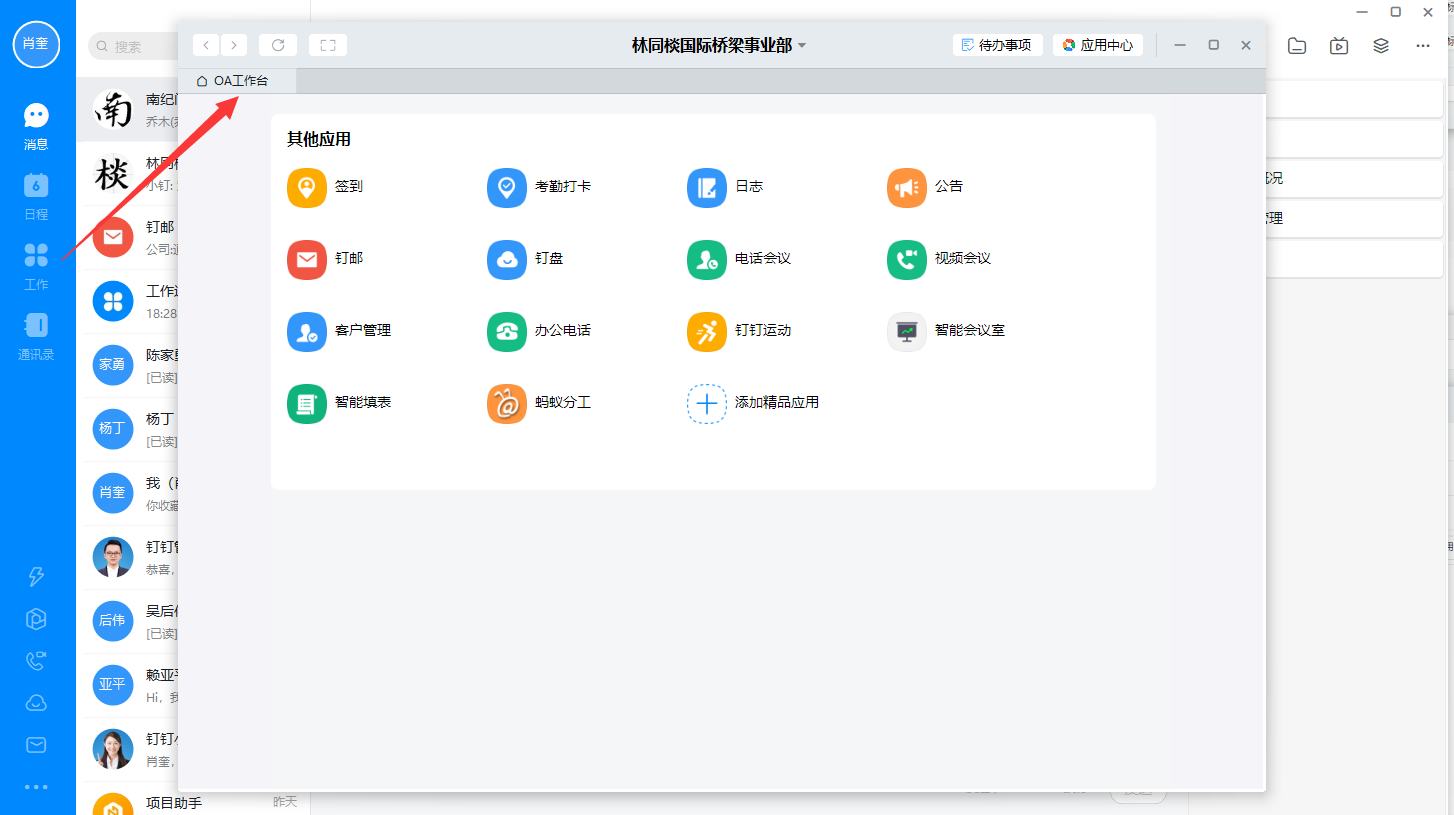
Task: Open 工作 workbench in the sidebar
Action: pyautogui.click(x=36, y=266)
